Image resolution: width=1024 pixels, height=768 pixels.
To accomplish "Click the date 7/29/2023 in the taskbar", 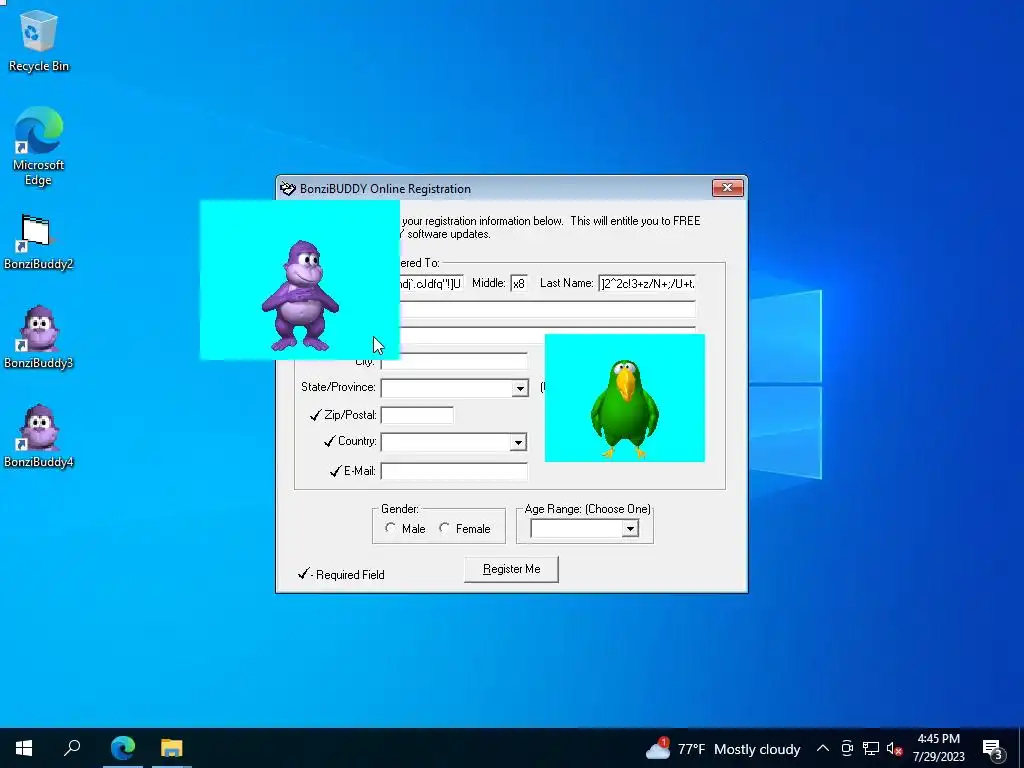I will 938,757.
